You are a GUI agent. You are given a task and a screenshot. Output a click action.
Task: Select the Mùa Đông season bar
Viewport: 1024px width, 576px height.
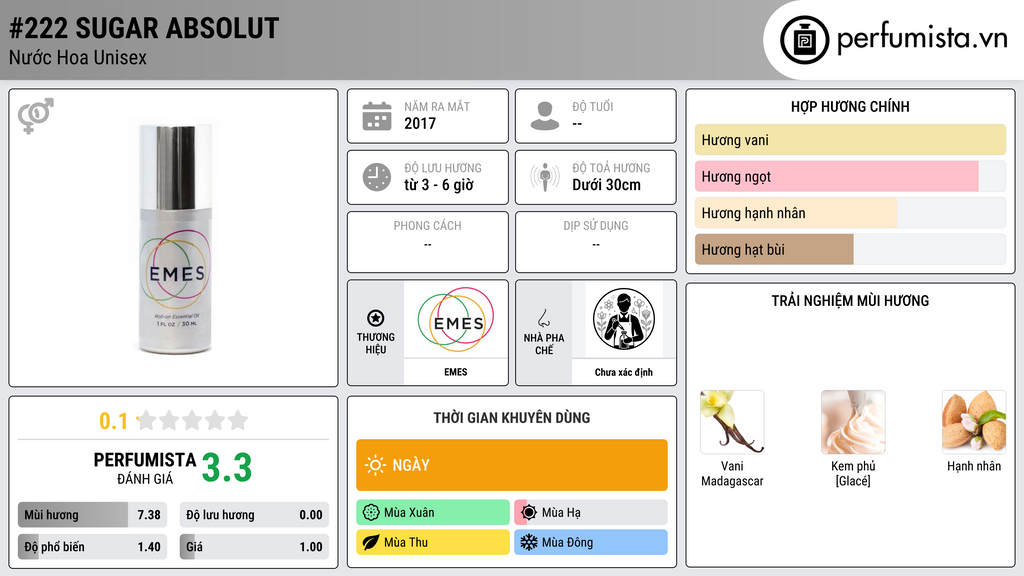click(591, 542)
